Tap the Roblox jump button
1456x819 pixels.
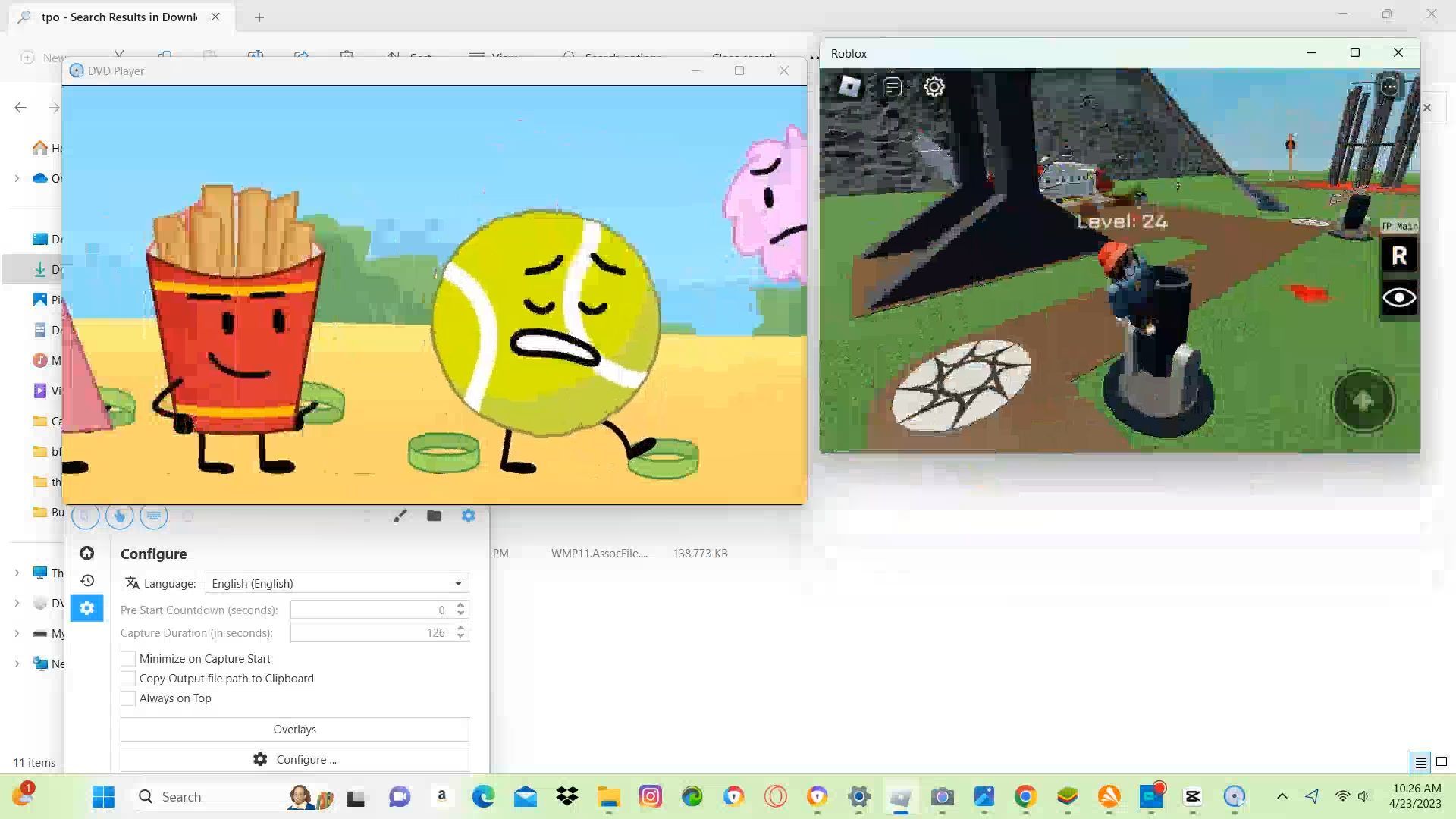click(1363, 400)
